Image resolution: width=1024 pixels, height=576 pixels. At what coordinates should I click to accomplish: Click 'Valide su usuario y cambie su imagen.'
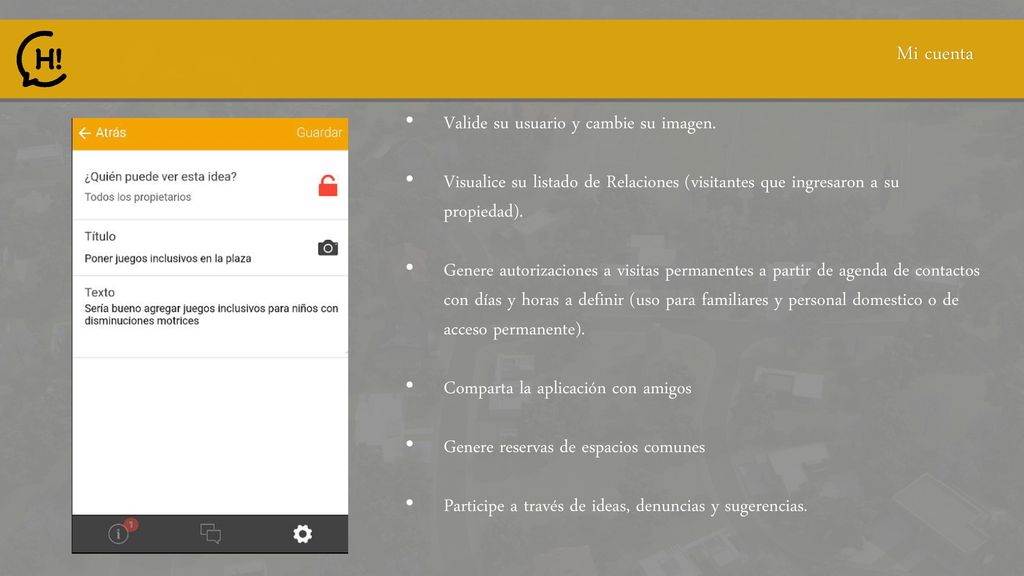pyautogui.click(x=579, y=123)
